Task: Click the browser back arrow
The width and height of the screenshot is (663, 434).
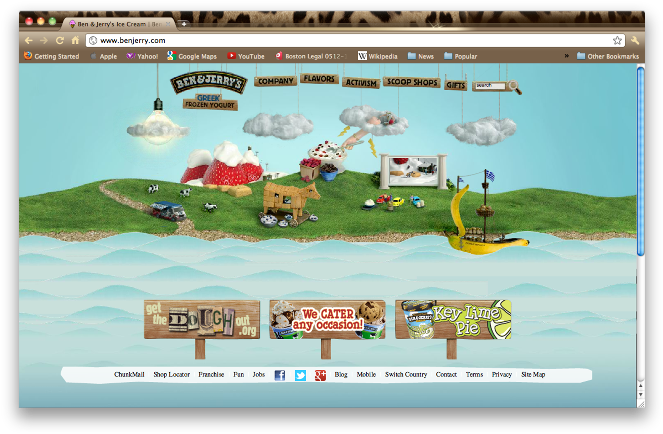Action: pos(29,41)
